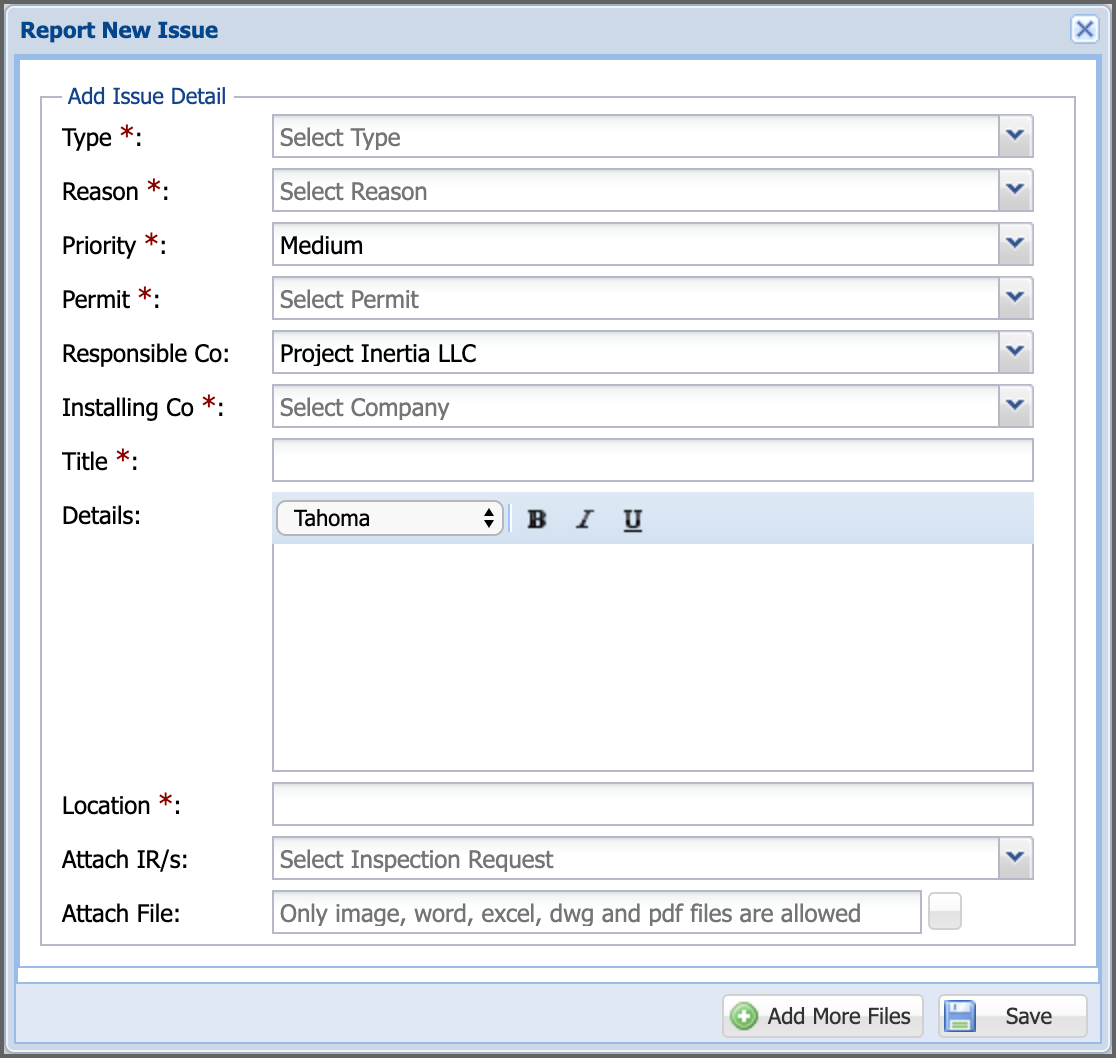Screen dimensions: 1116x1058
Task: Expand the Select Permit dropdown arrow
Action: tap(1016, 298)
